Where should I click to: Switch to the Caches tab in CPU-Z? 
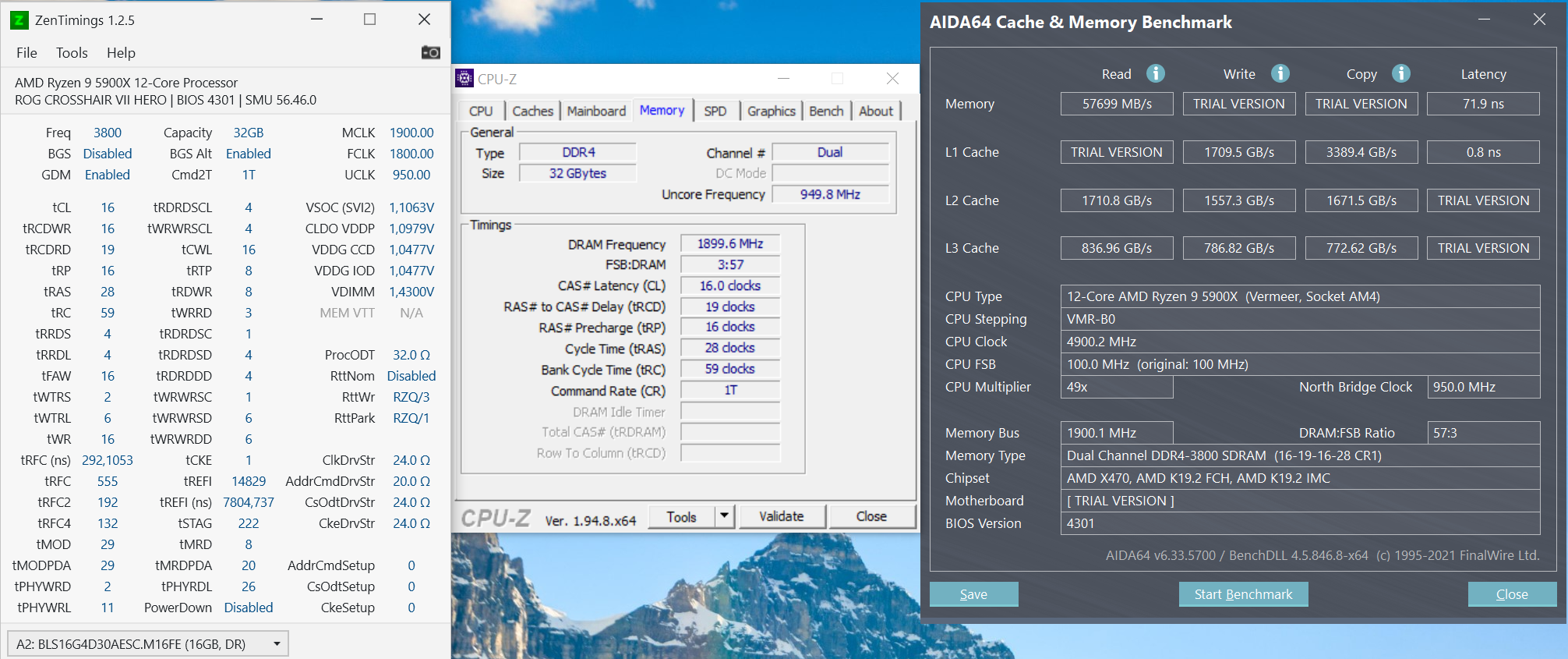pyautogui.click(x=532, y=111)
